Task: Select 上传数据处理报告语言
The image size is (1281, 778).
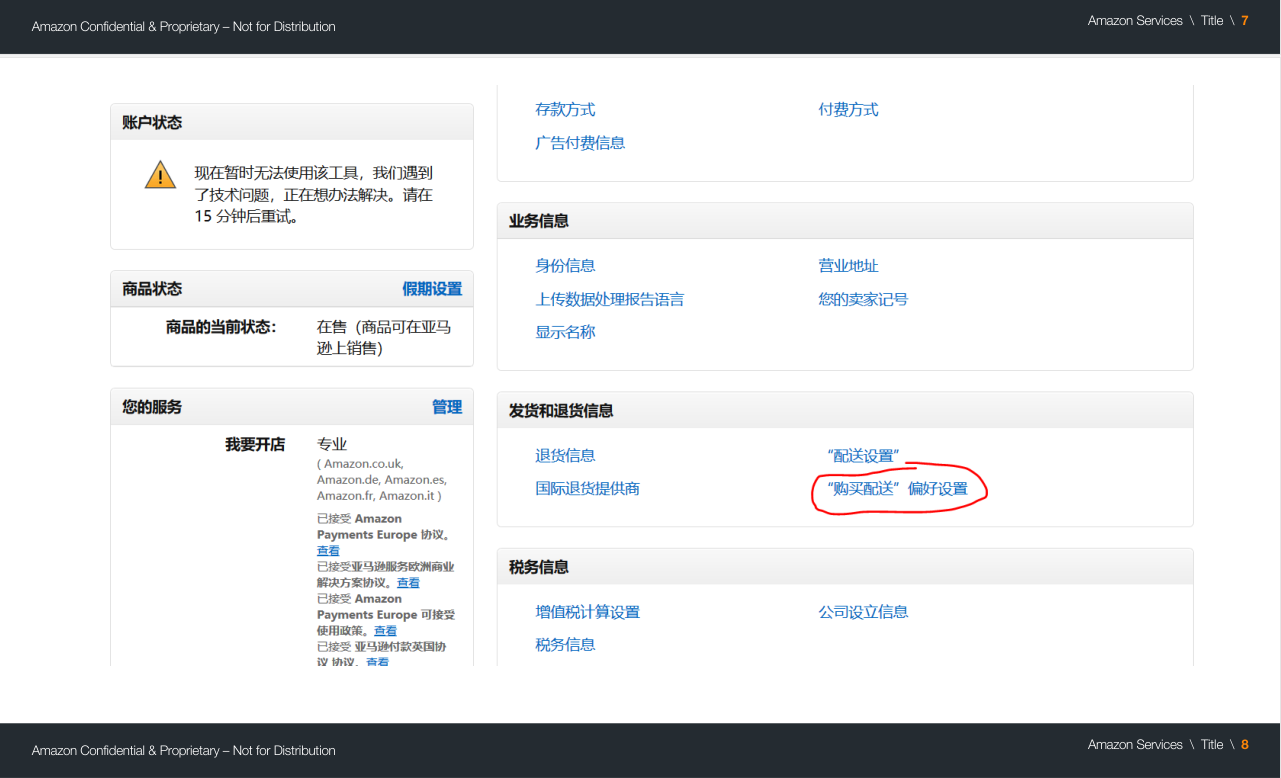Action: pos(609,299)
